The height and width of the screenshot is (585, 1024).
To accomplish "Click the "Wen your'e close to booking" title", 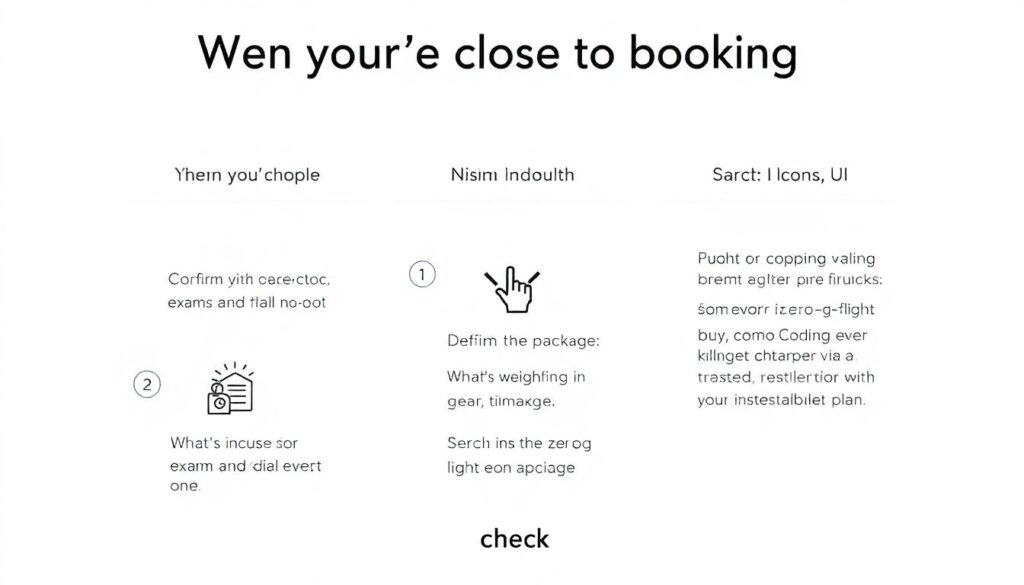I will pos(497,54).
